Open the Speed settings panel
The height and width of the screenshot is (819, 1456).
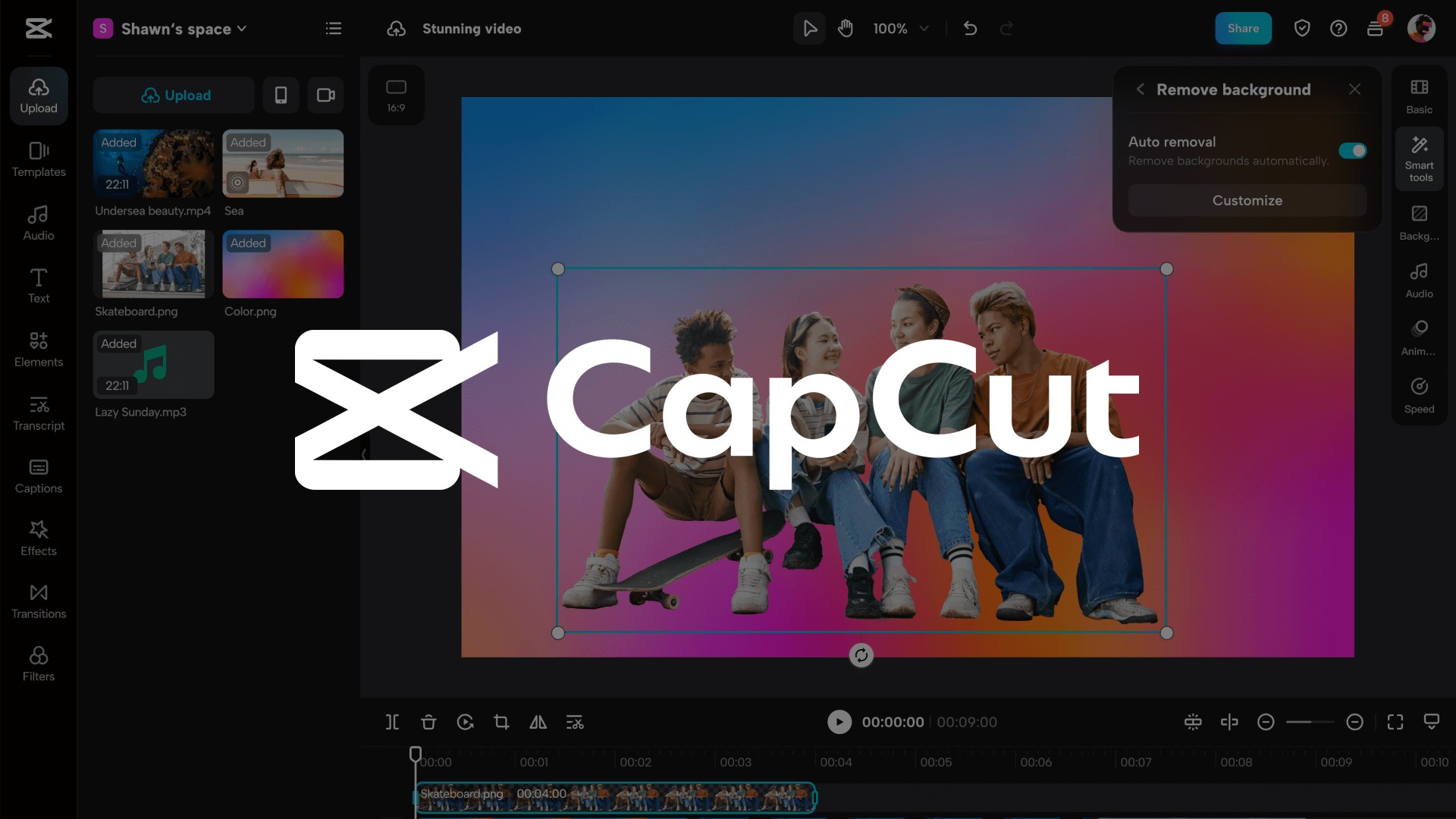(x=1419, y=395)
